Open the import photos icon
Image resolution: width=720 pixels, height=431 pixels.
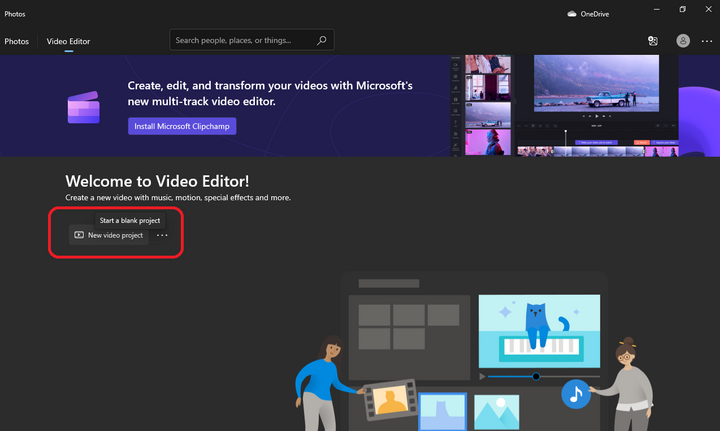652,41
